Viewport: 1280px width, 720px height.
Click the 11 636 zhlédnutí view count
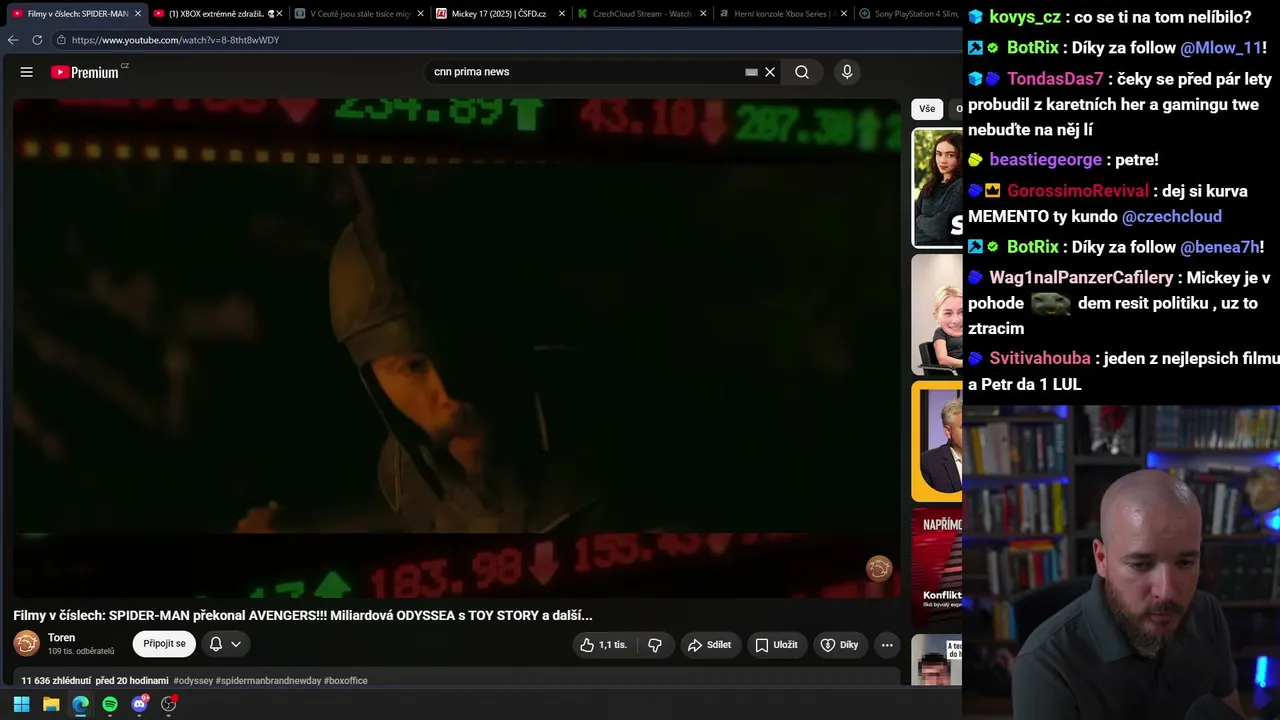point(55,681)
